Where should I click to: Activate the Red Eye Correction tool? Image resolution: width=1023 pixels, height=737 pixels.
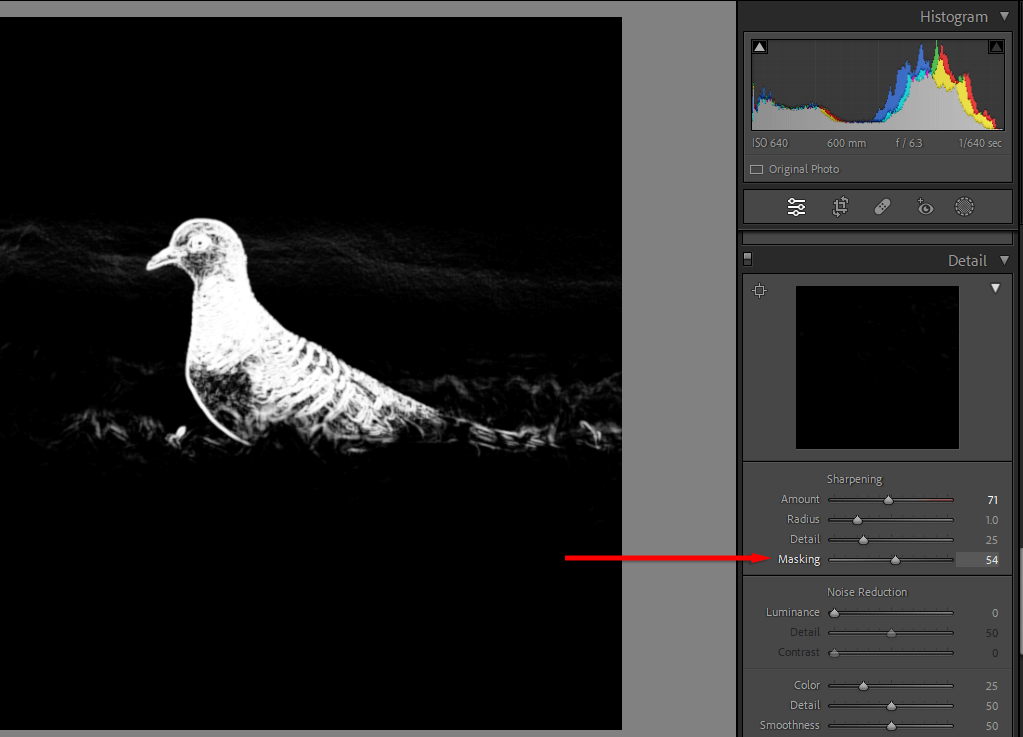tap(924, 207)
